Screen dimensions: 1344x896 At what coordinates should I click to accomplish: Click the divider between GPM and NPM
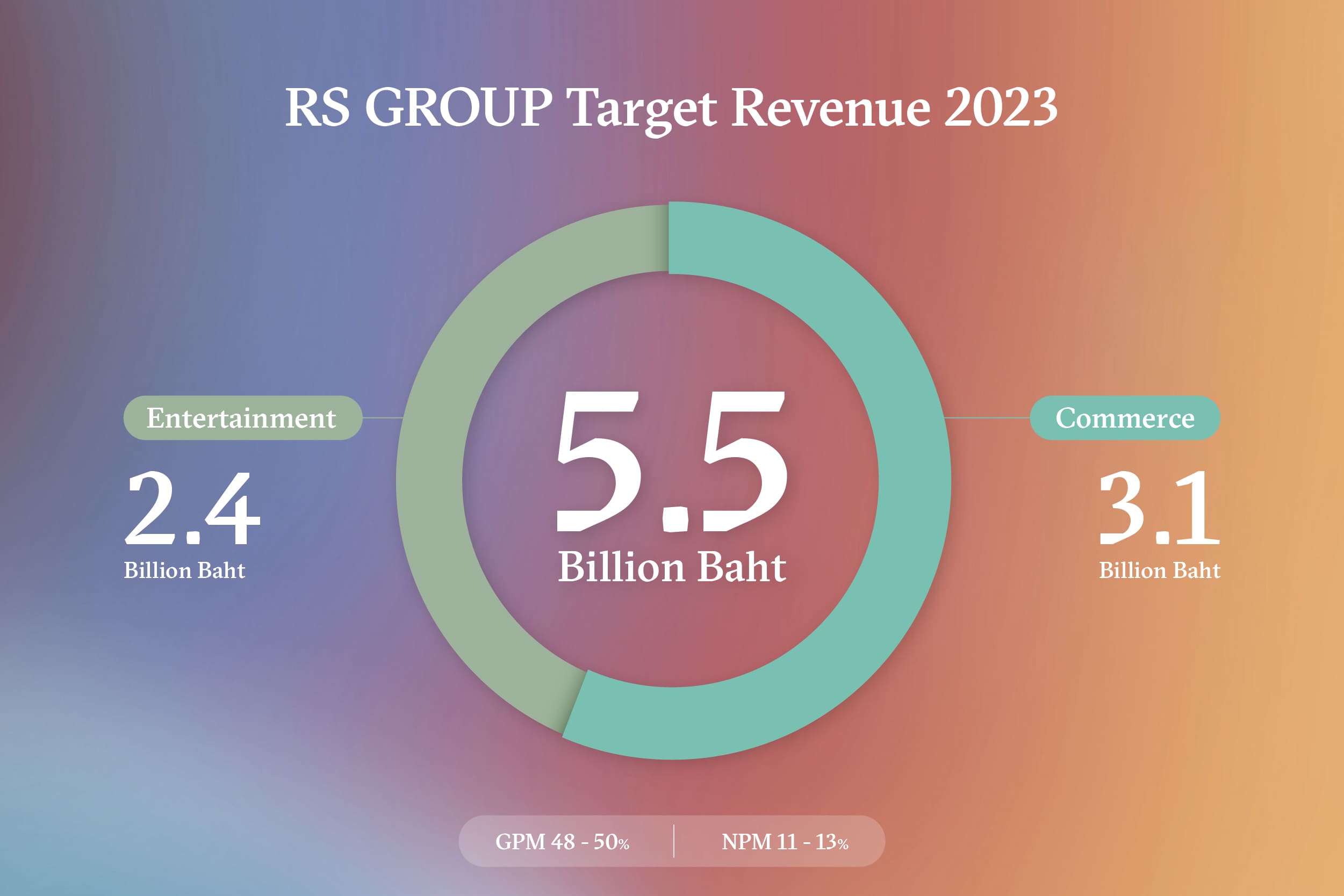(x=673, y=841)
